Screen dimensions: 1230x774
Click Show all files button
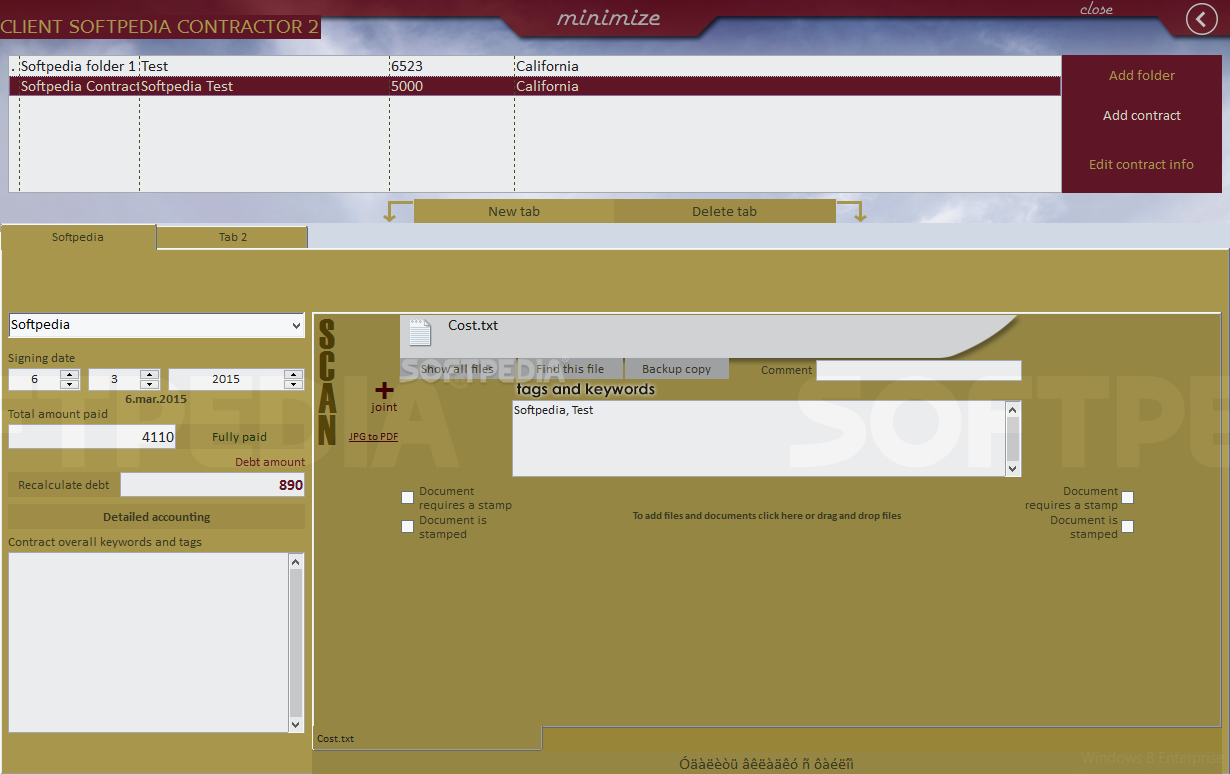pyautogui.click(x=458, y=369)
